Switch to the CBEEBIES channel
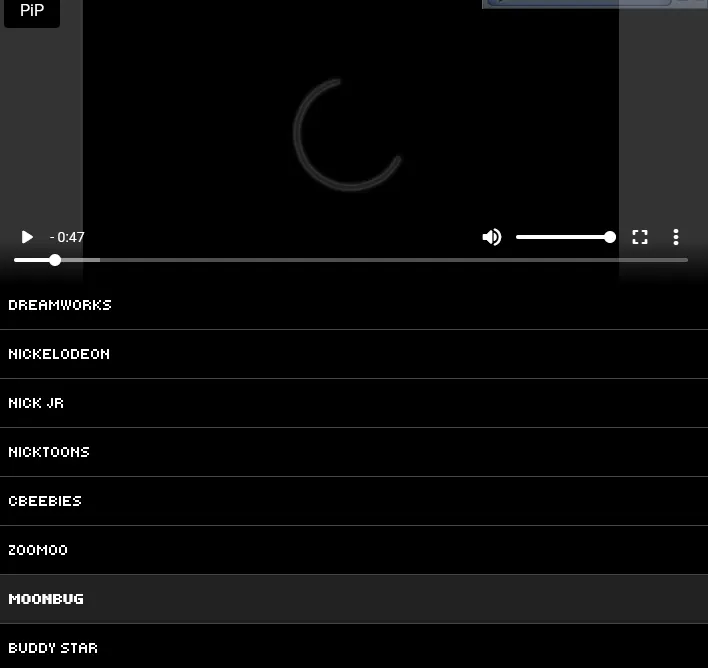Image resolution: width=708 pixels, height=668 pixels. (354, 501)
